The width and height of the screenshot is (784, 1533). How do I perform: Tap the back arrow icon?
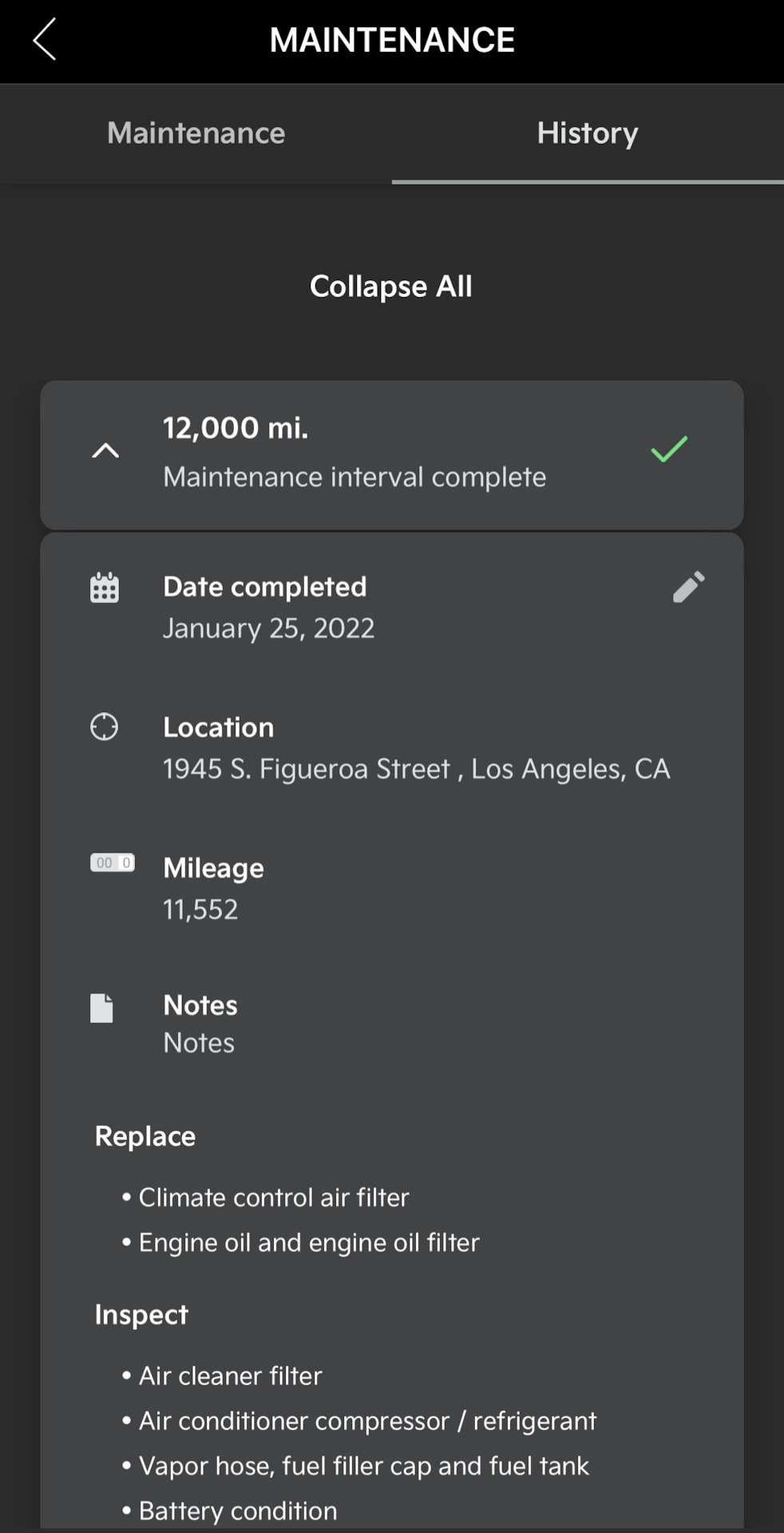[x=45, y=39]
